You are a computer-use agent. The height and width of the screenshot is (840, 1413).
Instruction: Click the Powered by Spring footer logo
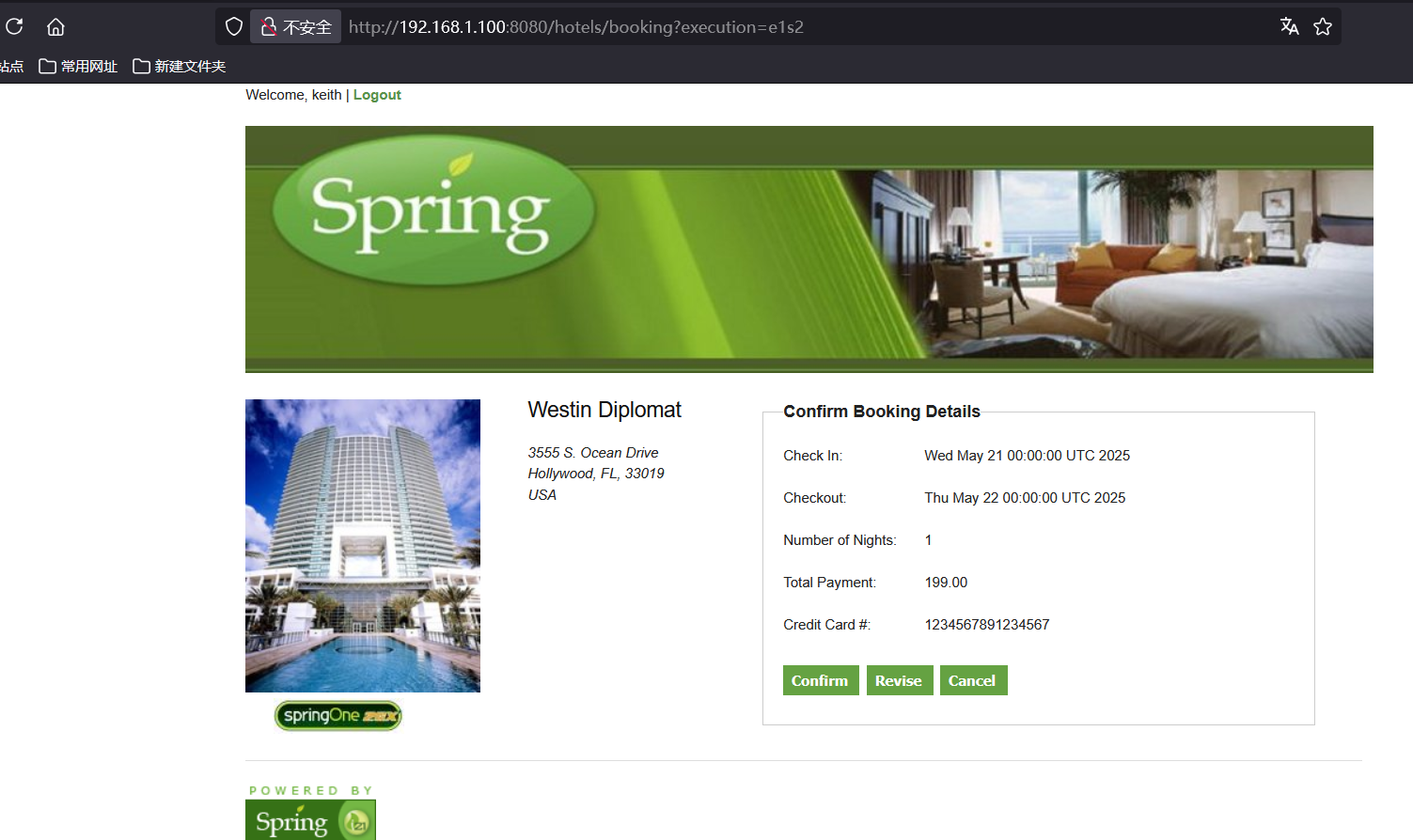(x=310, y=817)
